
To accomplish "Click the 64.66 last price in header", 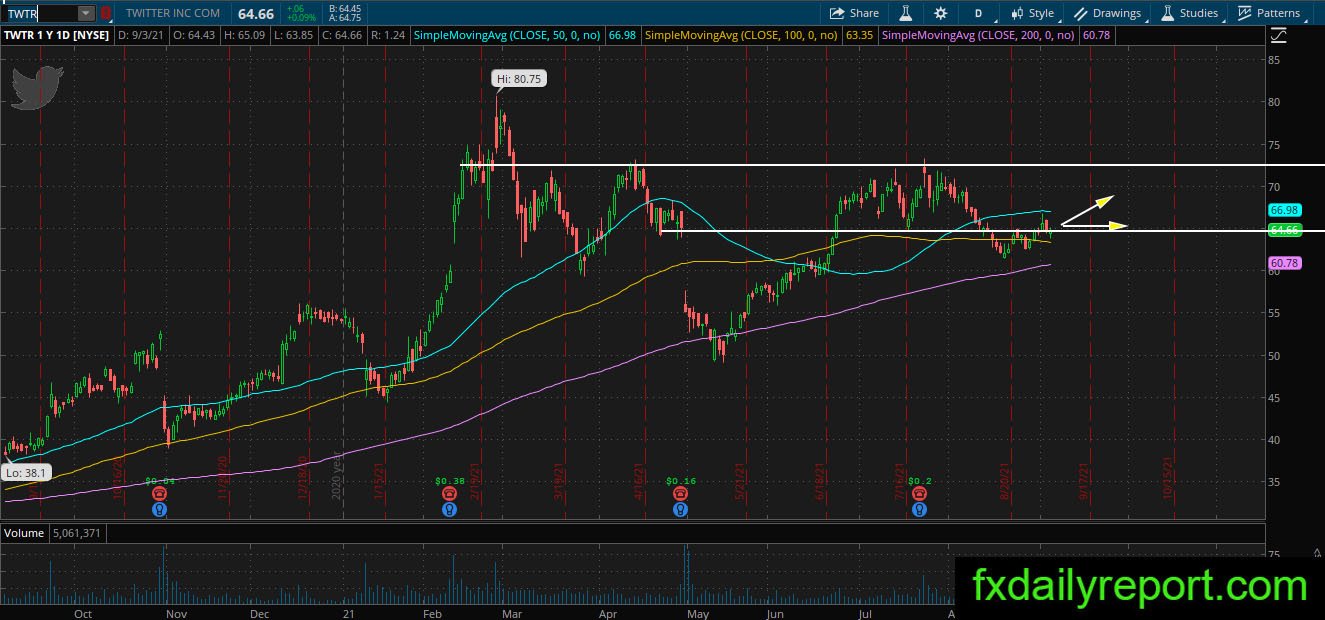I will [x=255, y=13].
